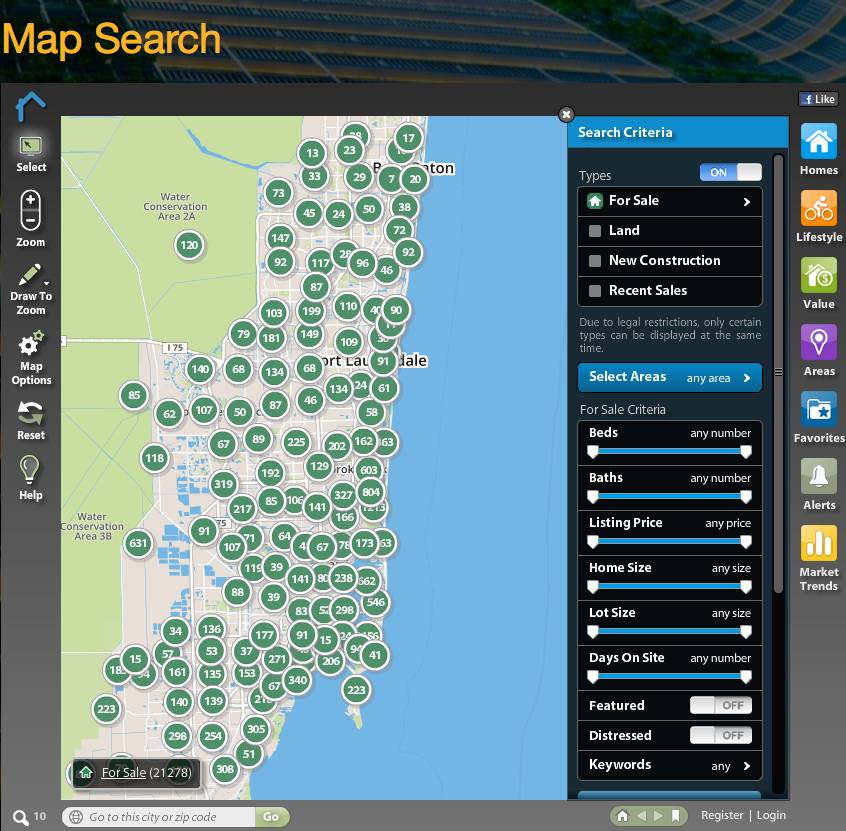Turn off the Types switch
This screenshot has height=831, width=846.
click(731, 172)
